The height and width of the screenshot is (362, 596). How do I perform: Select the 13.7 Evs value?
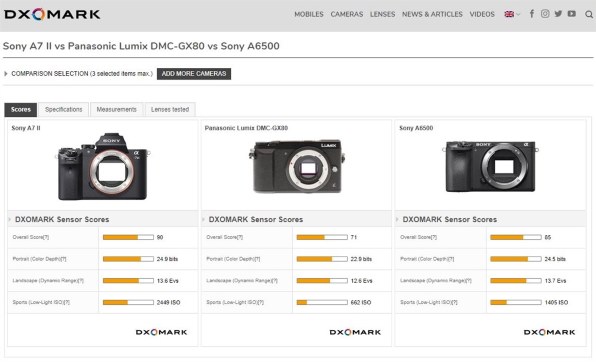point(555,281)
